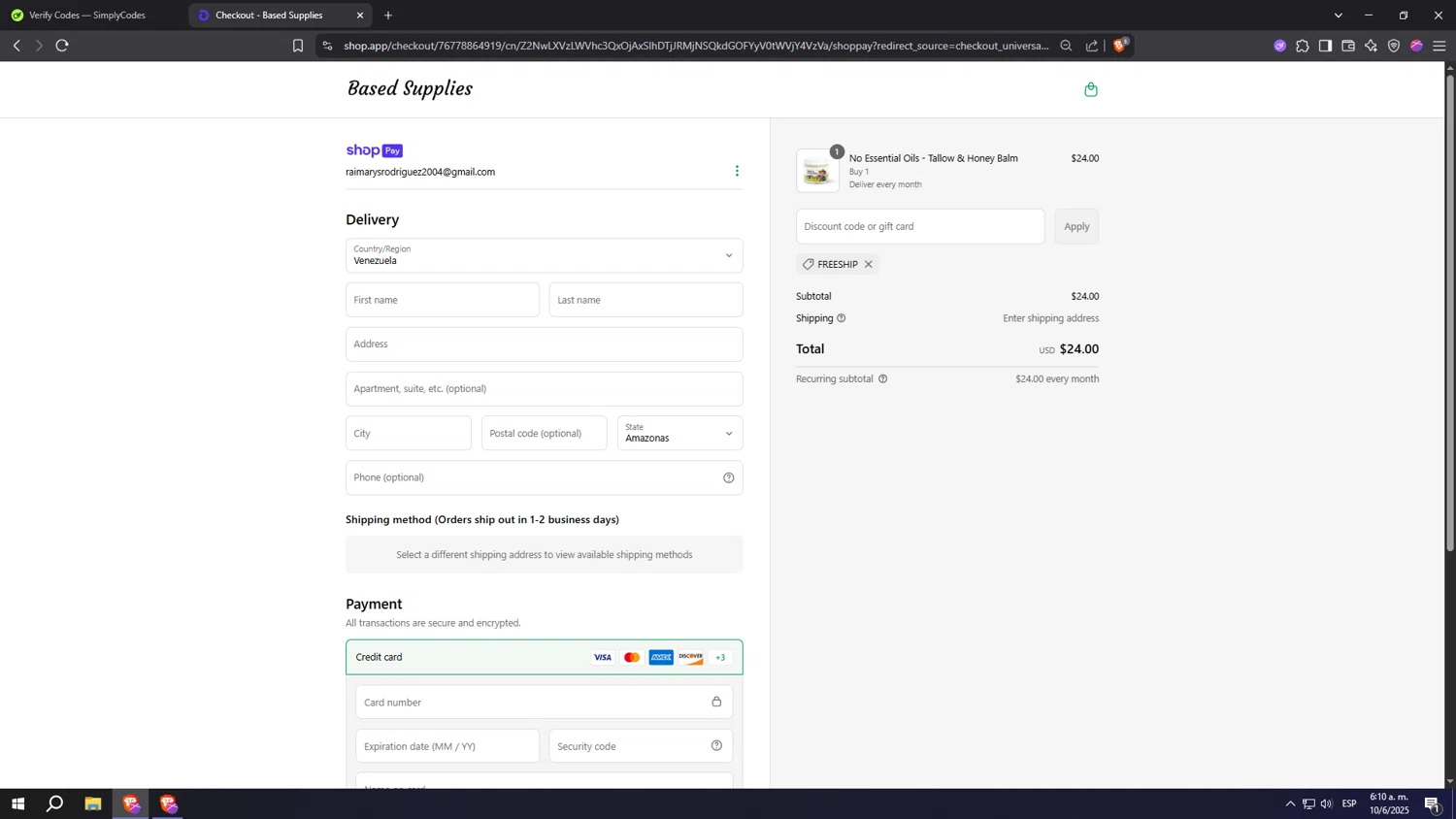Open the tab search dropdown arrow
The height and width of the screenshot is (819, 1456).
coord(1338,16)
